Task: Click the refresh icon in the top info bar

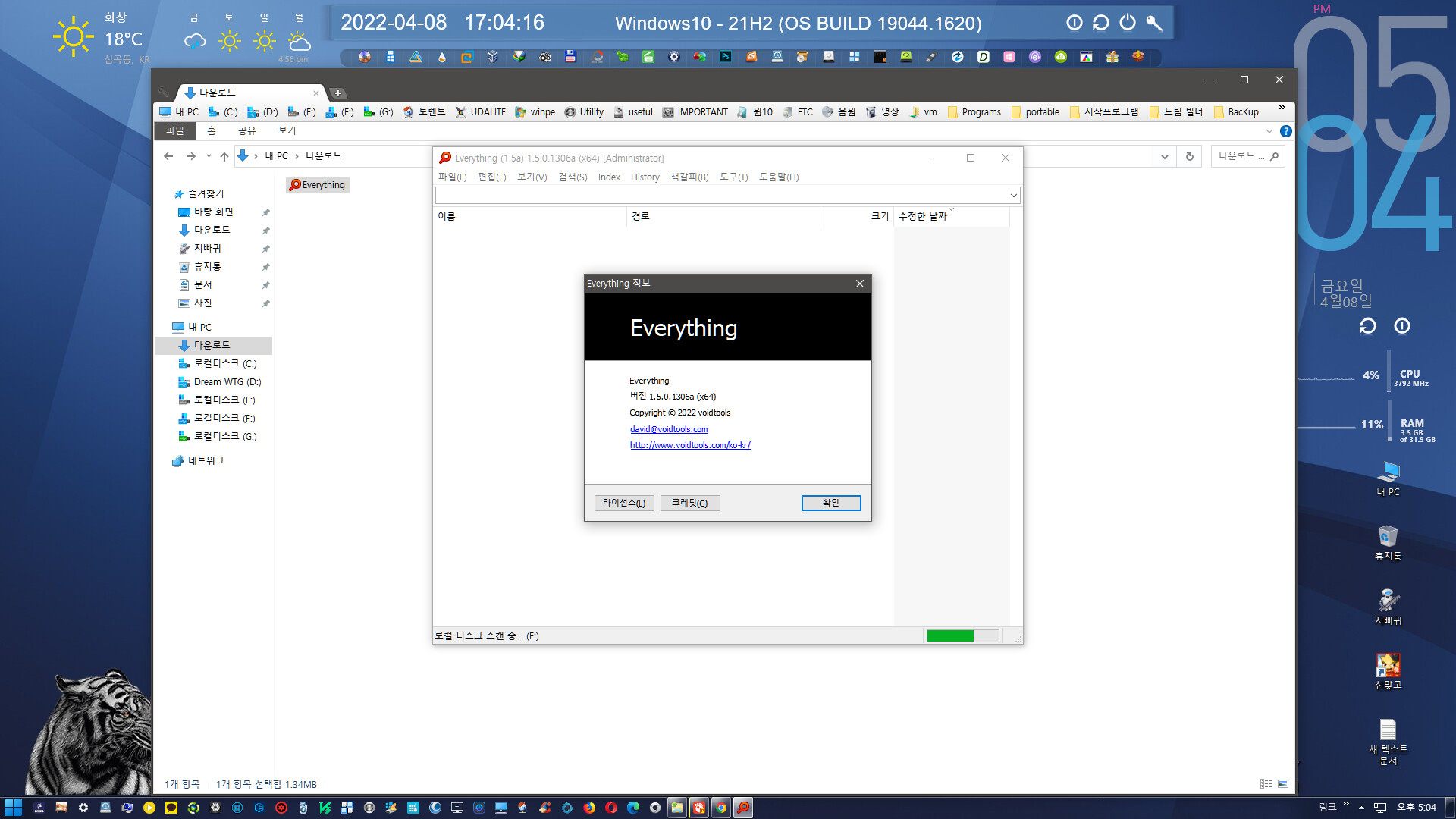Action: click(1101, 23)
